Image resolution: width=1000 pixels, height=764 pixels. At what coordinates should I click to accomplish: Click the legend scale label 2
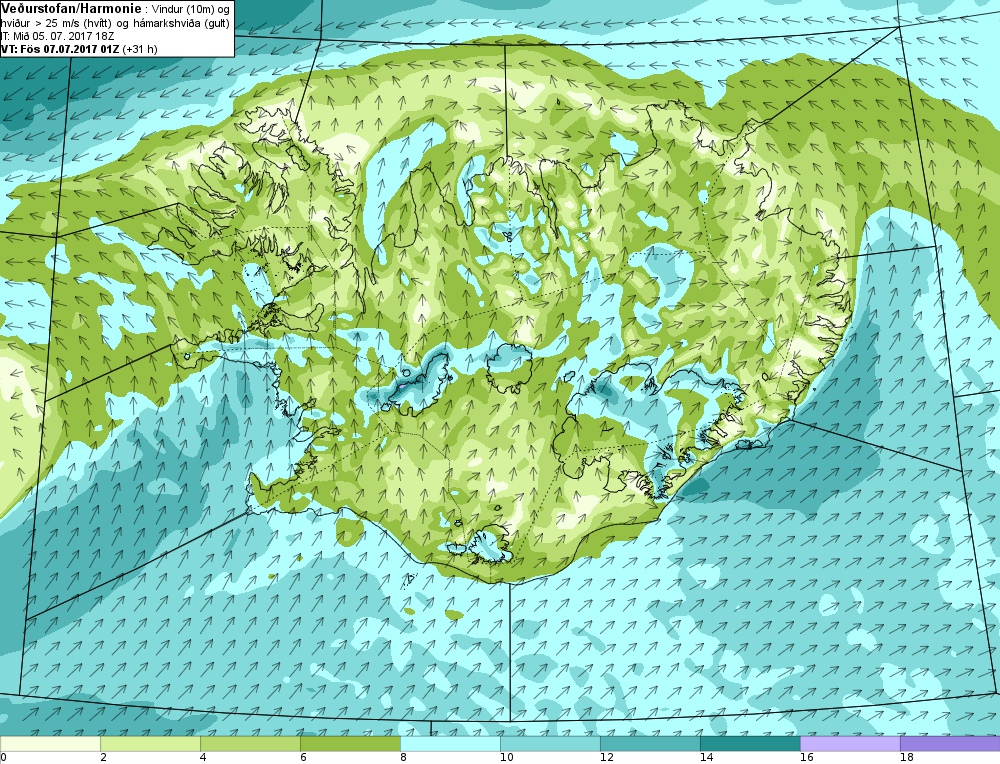coord(104,758)
